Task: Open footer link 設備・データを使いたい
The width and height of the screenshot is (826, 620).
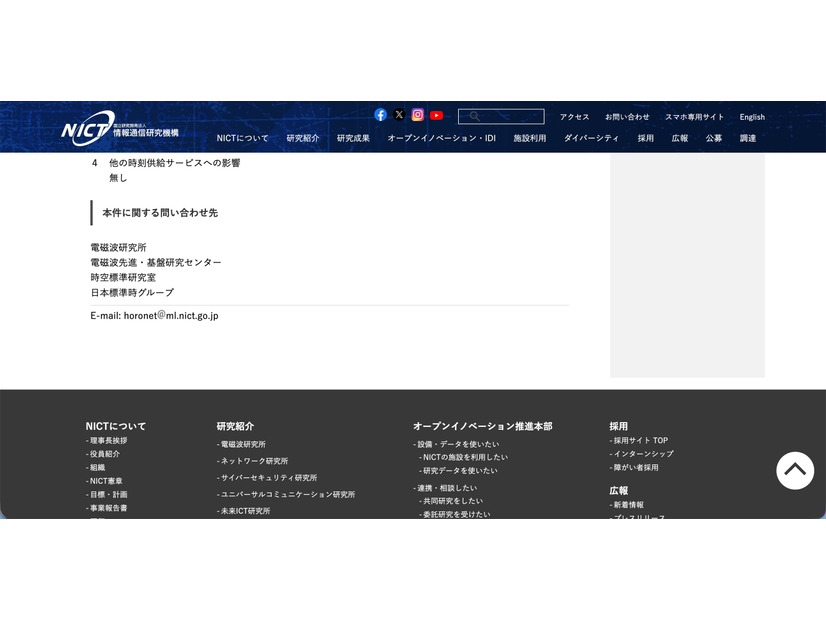Action: tap(458, 444)
